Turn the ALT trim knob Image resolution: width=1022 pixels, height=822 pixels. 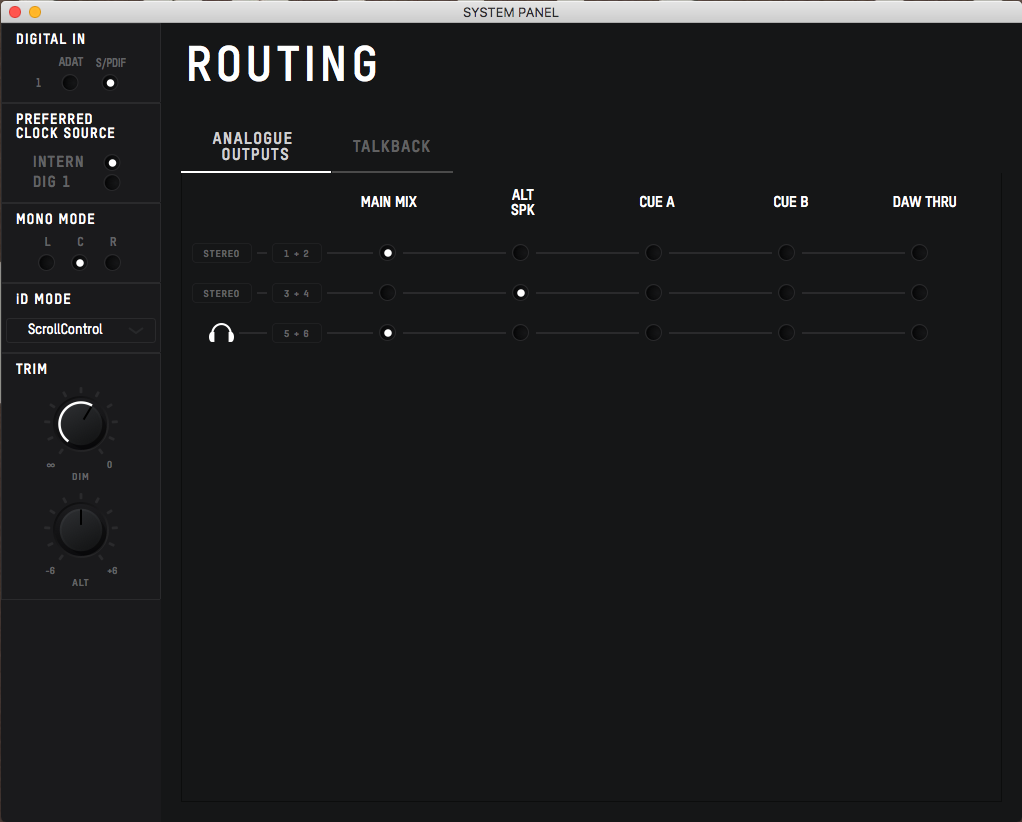point(80,529)
